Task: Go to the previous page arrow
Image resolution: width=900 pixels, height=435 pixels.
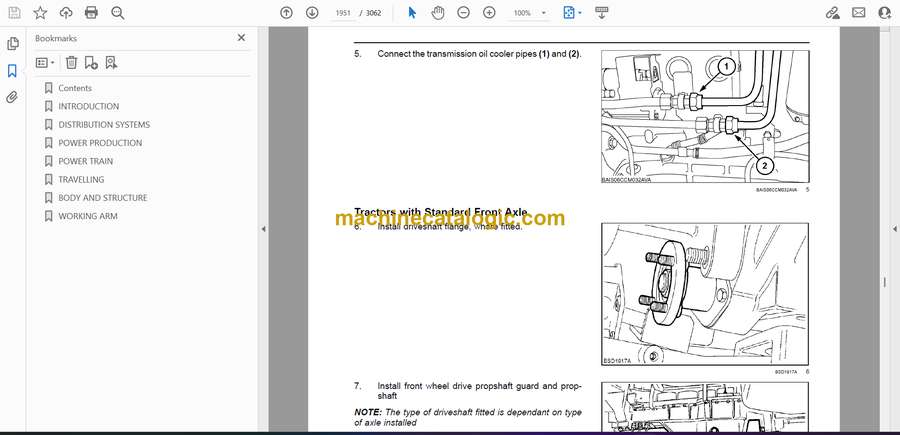Action: click(286, 13)
